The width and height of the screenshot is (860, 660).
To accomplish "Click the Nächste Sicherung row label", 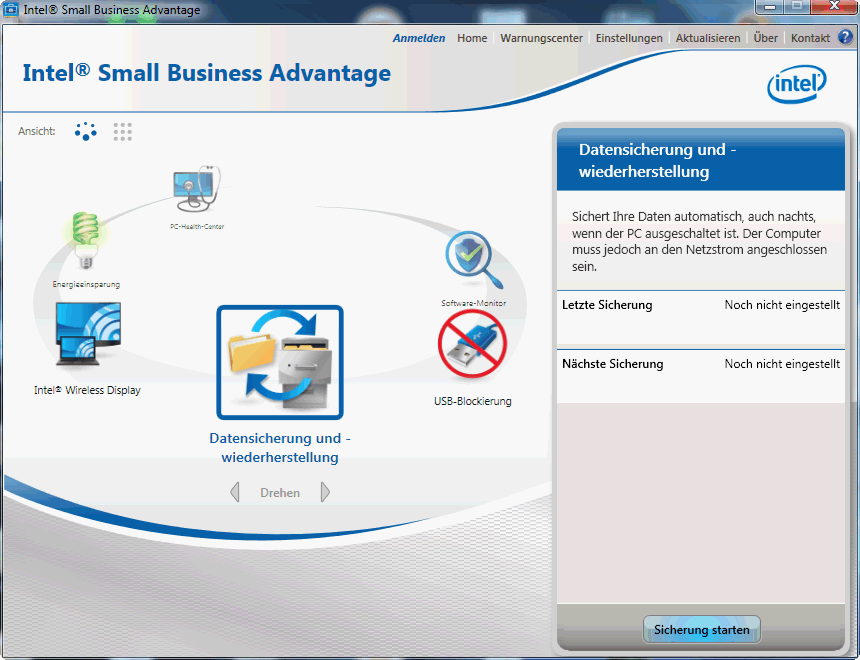I will (x=613, y=364).
